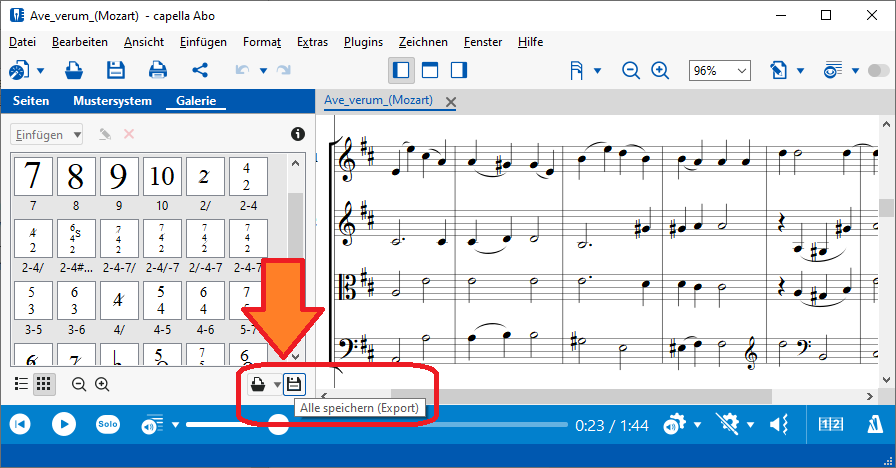Expand the gallery open dropdown arrow
This screenshot has height=468, width=896.
277,385
